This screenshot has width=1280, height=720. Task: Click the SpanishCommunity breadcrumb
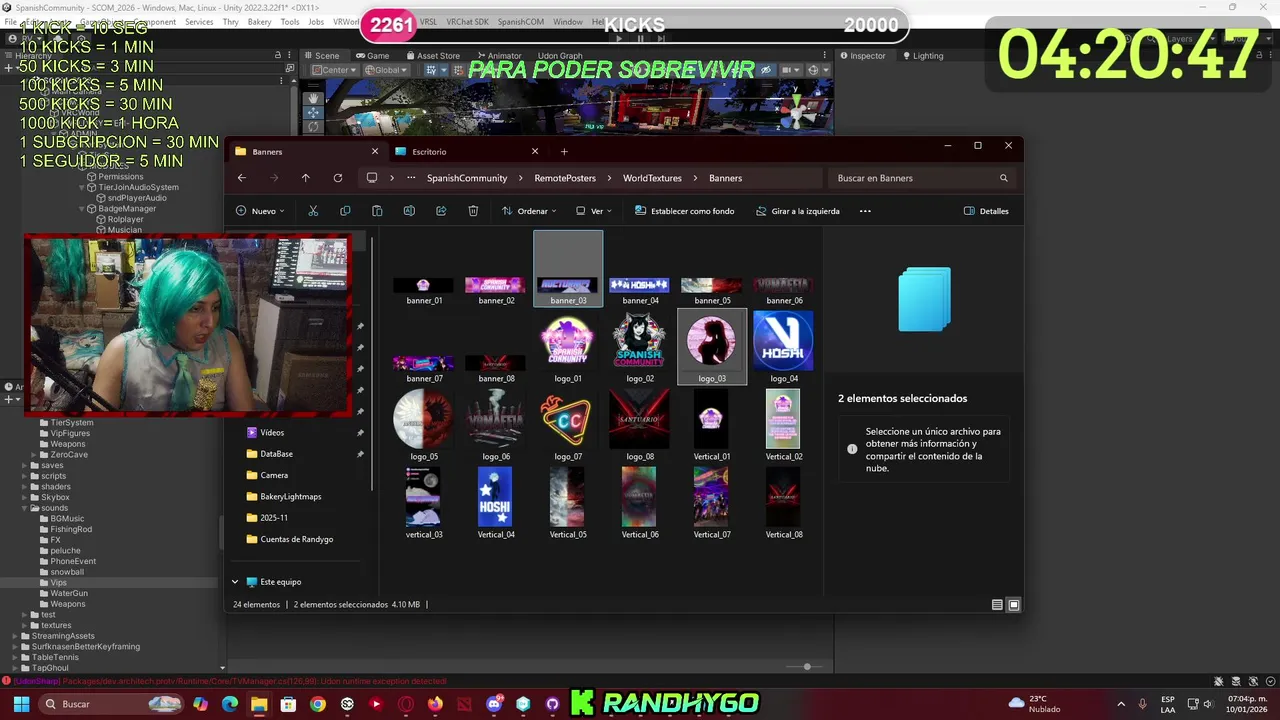click(467, 178)
